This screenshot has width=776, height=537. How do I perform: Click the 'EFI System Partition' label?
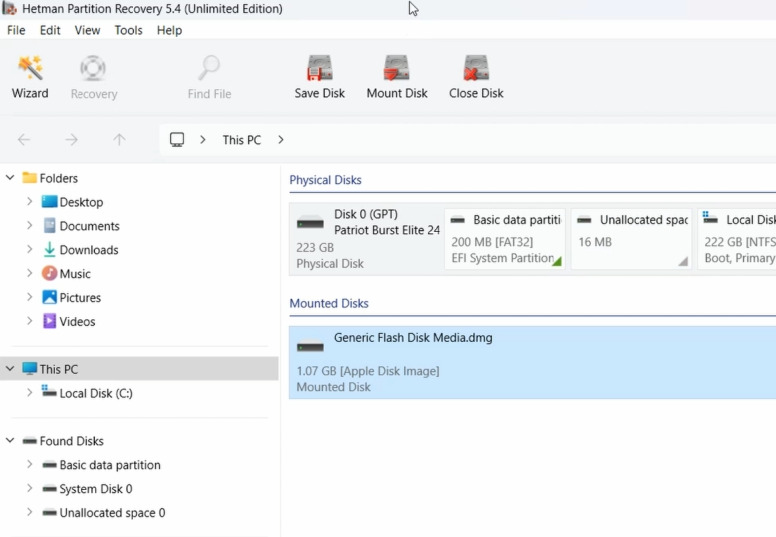pyautogui.click(x=502, y=258)
